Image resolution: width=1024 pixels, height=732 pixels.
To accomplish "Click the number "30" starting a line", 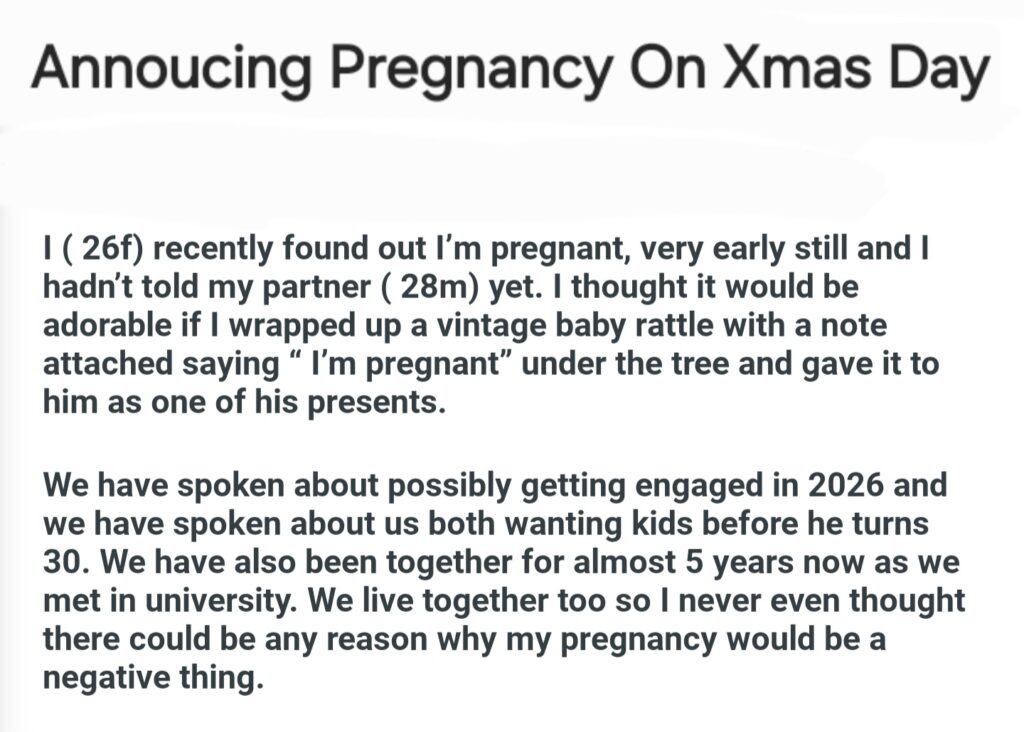I will pyautogui.click(x=64, y=564).
